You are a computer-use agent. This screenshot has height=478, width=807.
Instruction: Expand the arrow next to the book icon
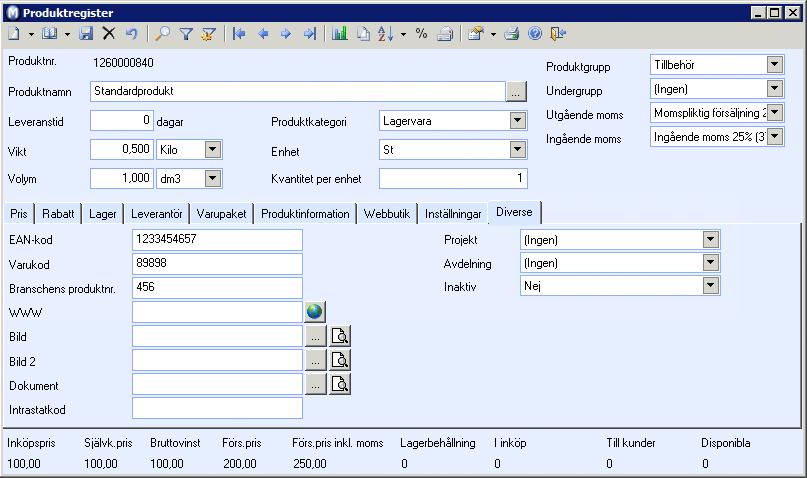click(67, 34)
